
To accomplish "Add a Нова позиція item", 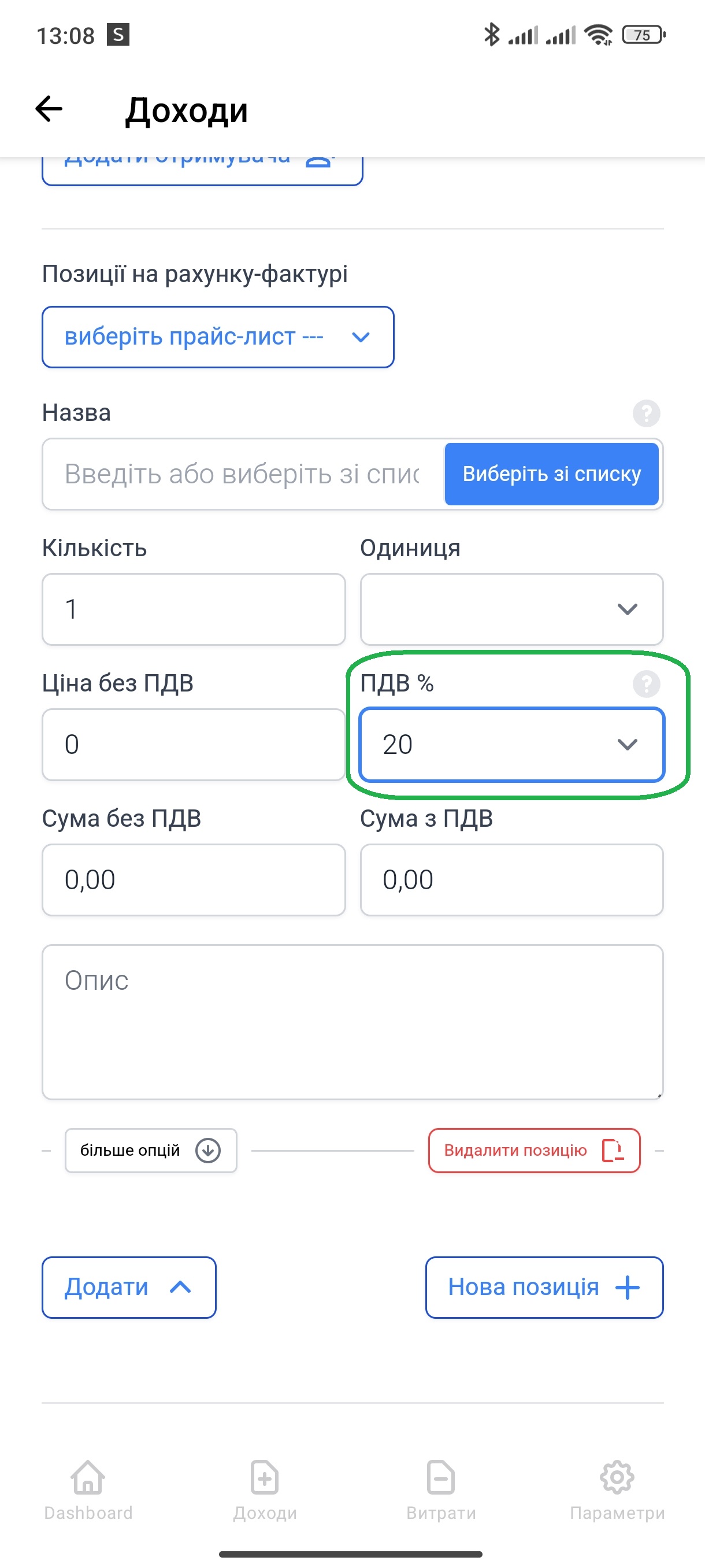I will (x=544, y=1288).
